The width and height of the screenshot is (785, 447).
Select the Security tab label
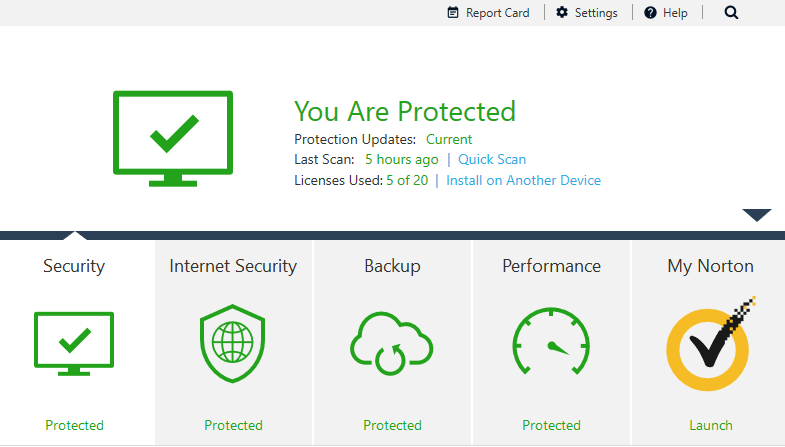pos(74,266)
